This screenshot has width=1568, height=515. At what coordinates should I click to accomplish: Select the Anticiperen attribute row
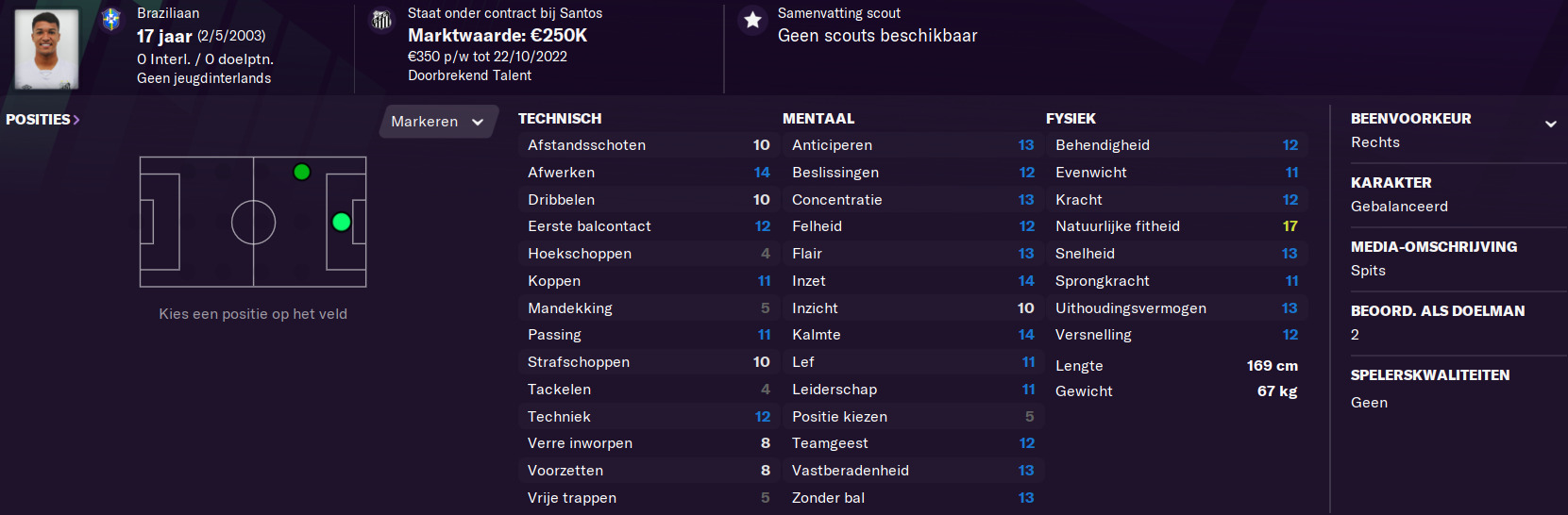click(913, 145)
